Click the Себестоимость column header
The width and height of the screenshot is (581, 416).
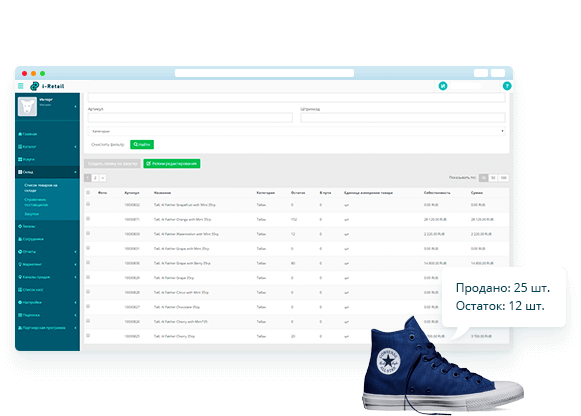(437, 193)
